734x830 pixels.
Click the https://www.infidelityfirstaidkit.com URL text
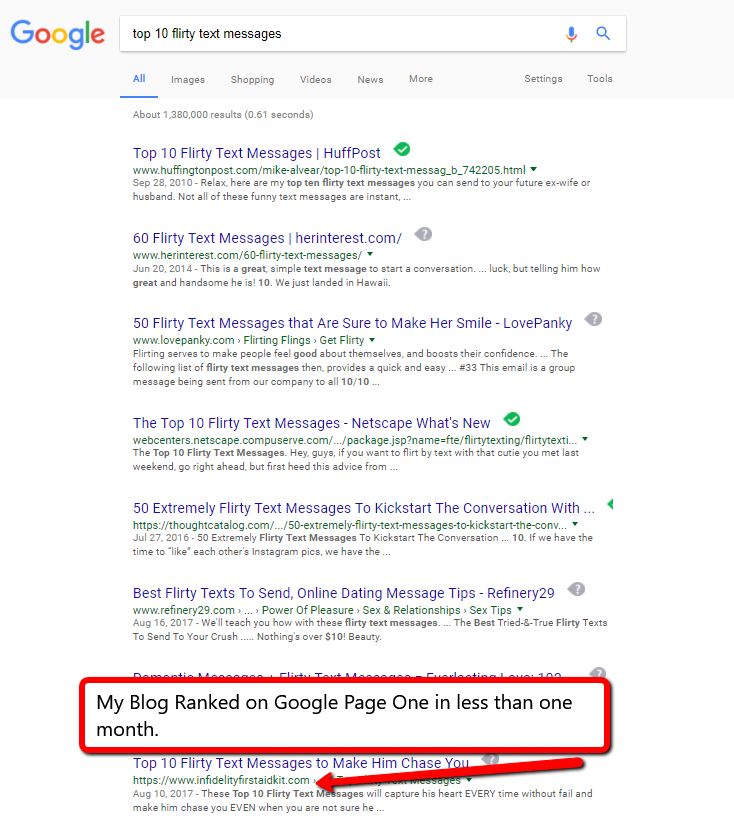[x=221, y=780]
